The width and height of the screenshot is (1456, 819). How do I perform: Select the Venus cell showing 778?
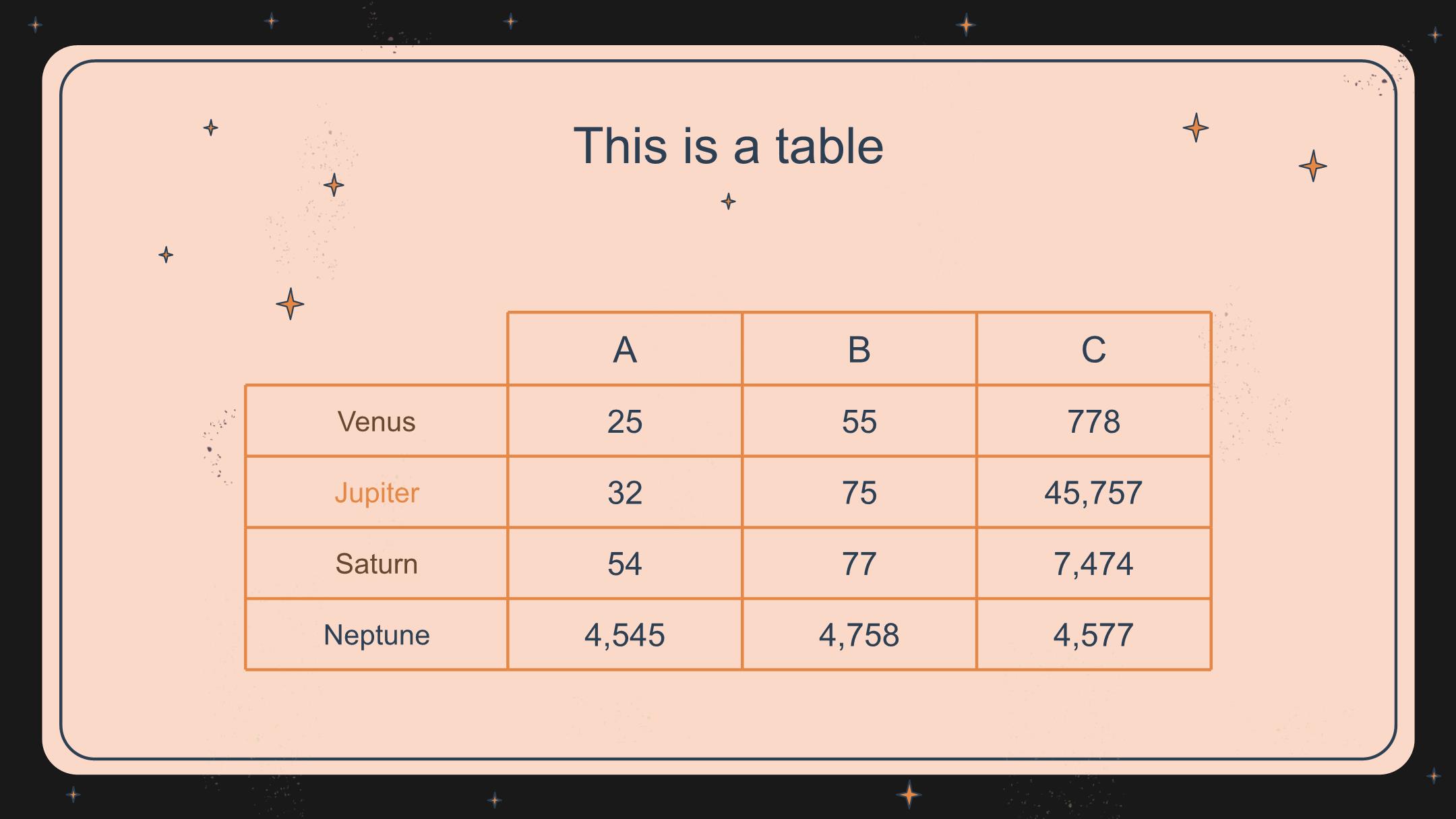1093,422
